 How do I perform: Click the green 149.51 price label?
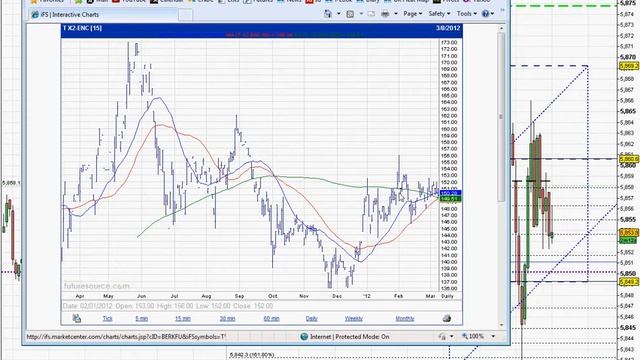click(x=450, y=199)
